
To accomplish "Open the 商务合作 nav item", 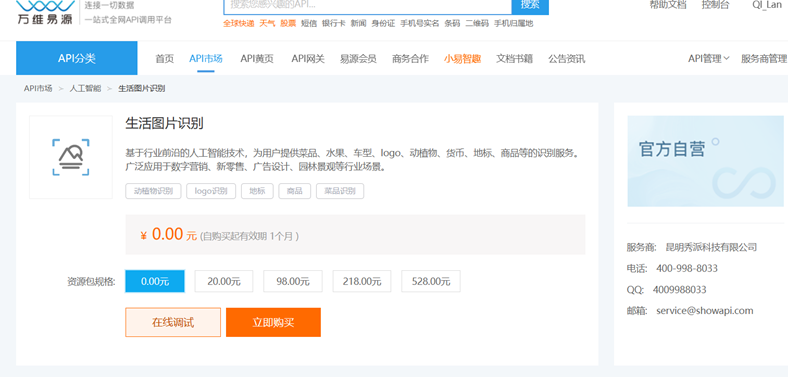I will pyautogui.click(x=411, y=59).
